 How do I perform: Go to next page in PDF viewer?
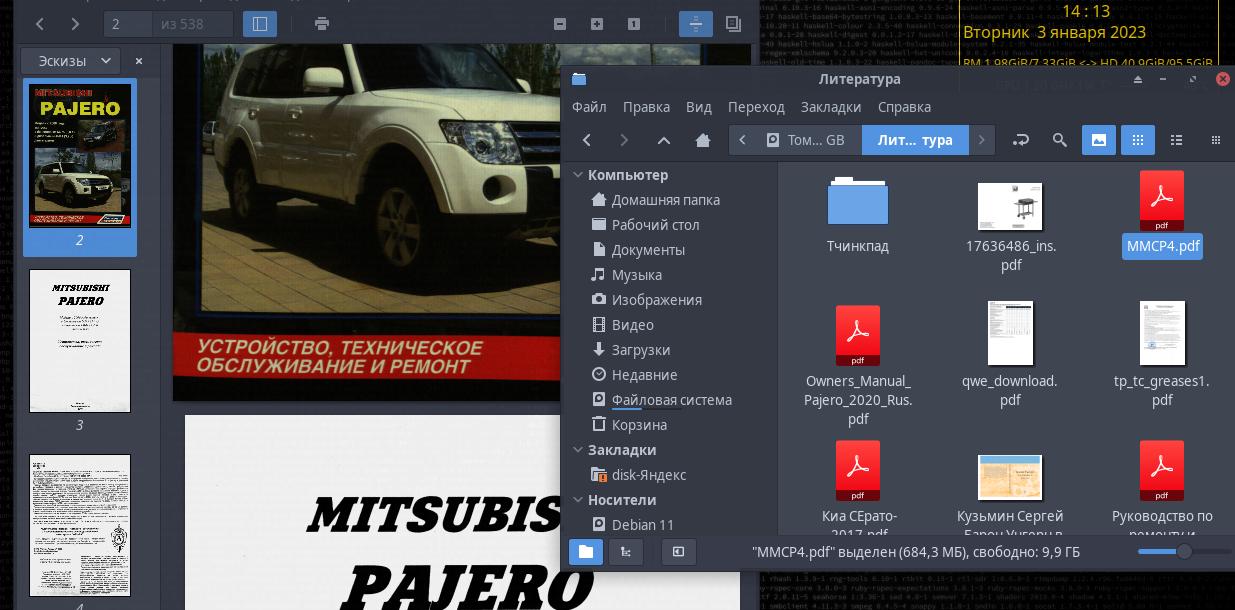[75, 24]
